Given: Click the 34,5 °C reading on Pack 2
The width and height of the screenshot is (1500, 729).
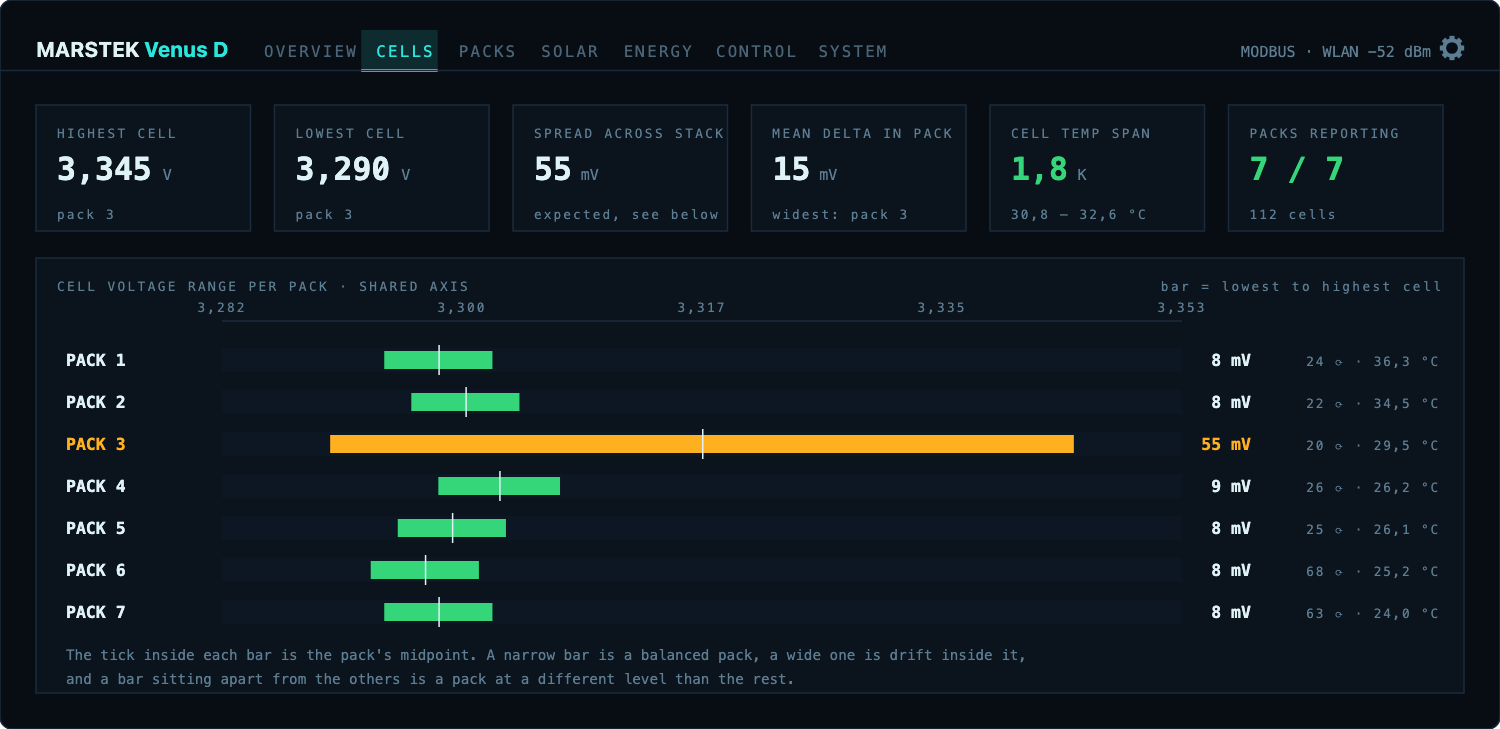Looking at the screenshot, I should [1406, 403].
